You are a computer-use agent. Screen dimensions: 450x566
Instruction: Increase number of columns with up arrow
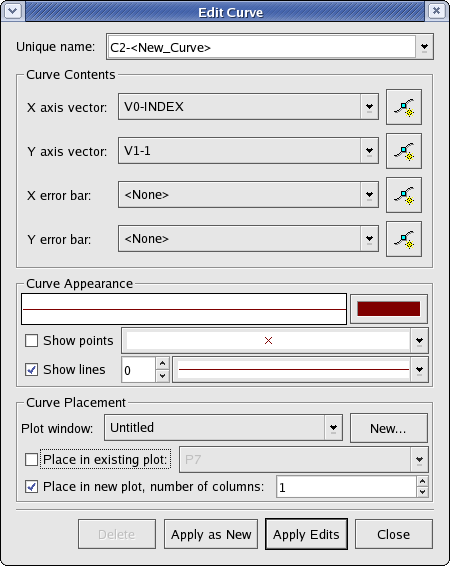click(x=422, y=481)
